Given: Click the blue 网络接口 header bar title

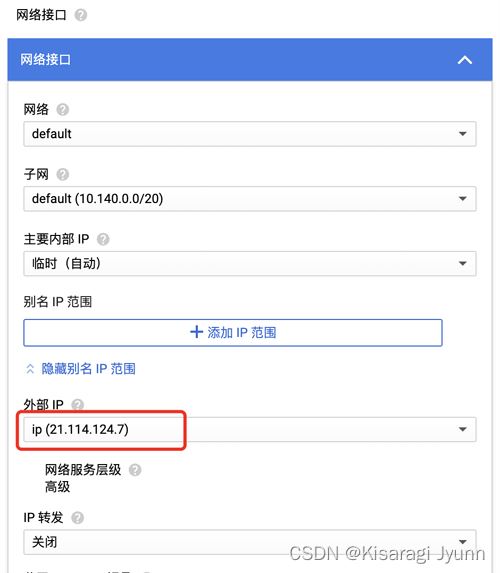Looking at the screenshot, I should (45, 60).
